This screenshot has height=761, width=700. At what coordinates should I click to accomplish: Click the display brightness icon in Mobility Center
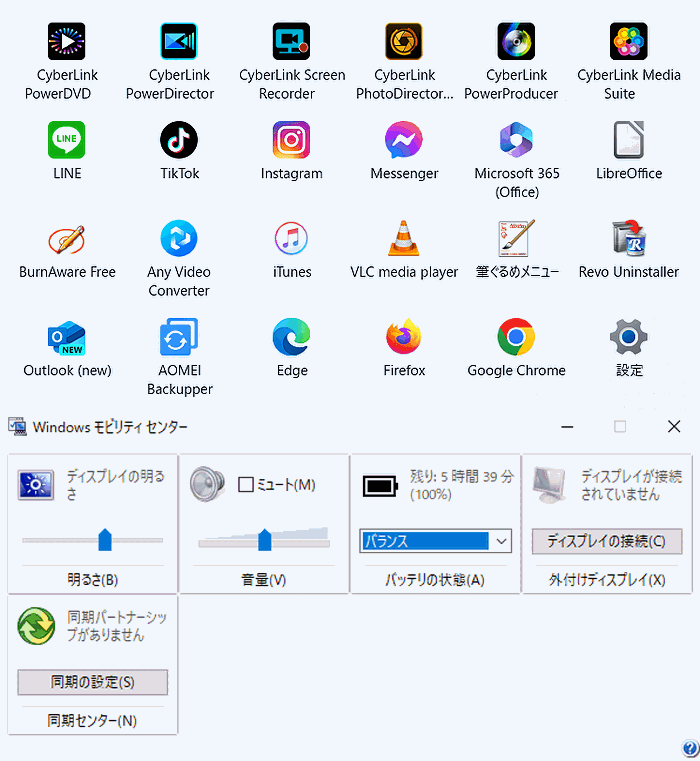tap(36, 484)
